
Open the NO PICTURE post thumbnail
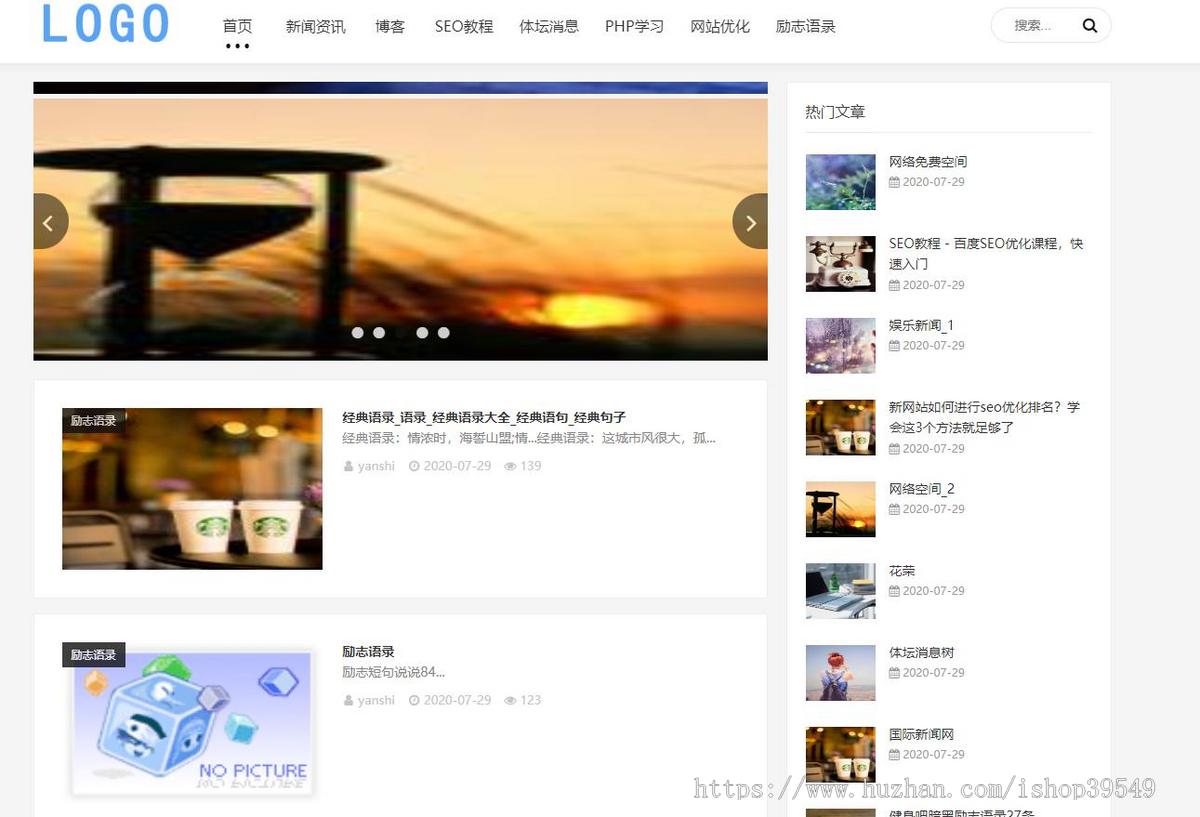(x=192, y=722)
